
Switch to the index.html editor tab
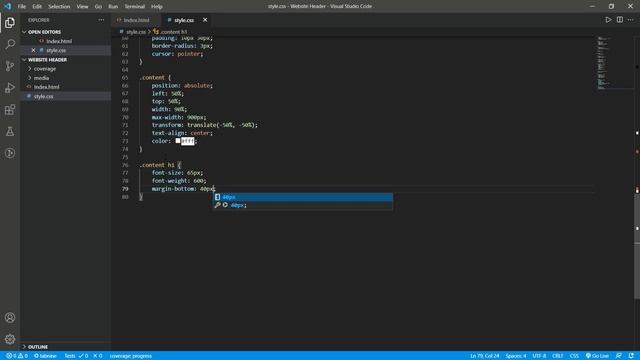(x=136, y=20)
